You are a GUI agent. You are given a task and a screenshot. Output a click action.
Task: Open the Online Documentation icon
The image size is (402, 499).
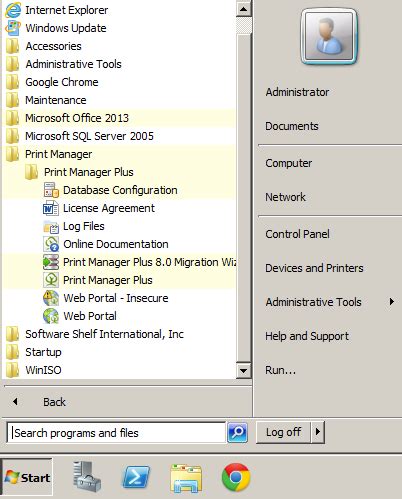click(51, 244)
